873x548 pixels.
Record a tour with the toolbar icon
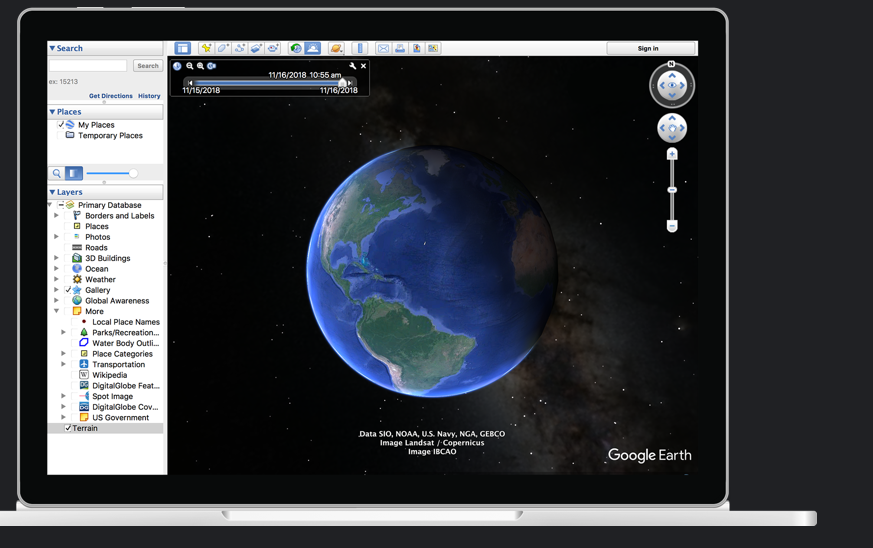[x=273, y=48]
